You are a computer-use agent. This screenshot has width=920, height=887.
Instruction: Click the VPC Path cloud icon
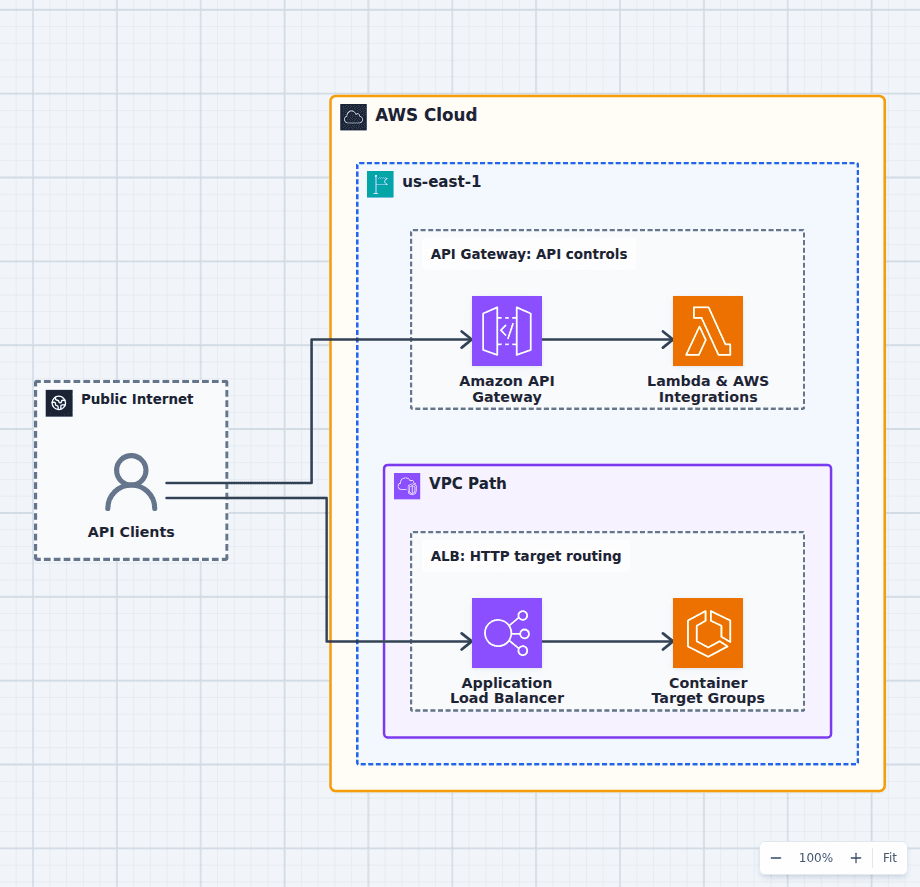pyautogui.click(x=407, y=486)
